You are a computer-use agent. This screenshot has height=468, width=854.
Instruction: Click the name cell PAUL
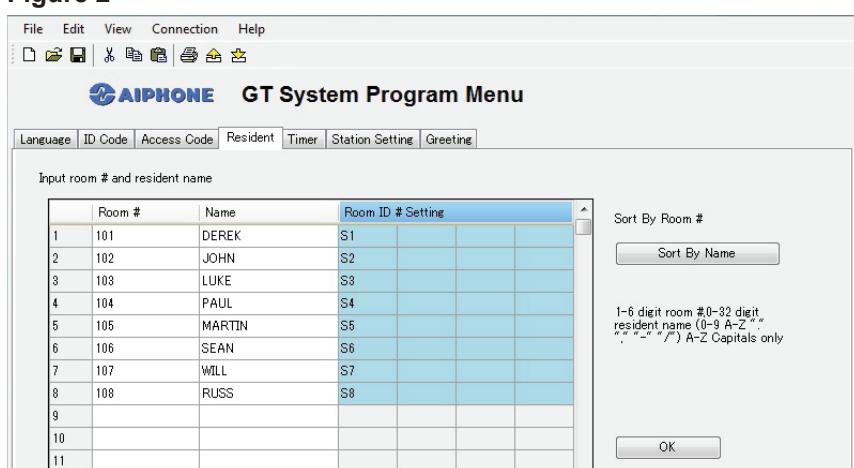point(269,303)
